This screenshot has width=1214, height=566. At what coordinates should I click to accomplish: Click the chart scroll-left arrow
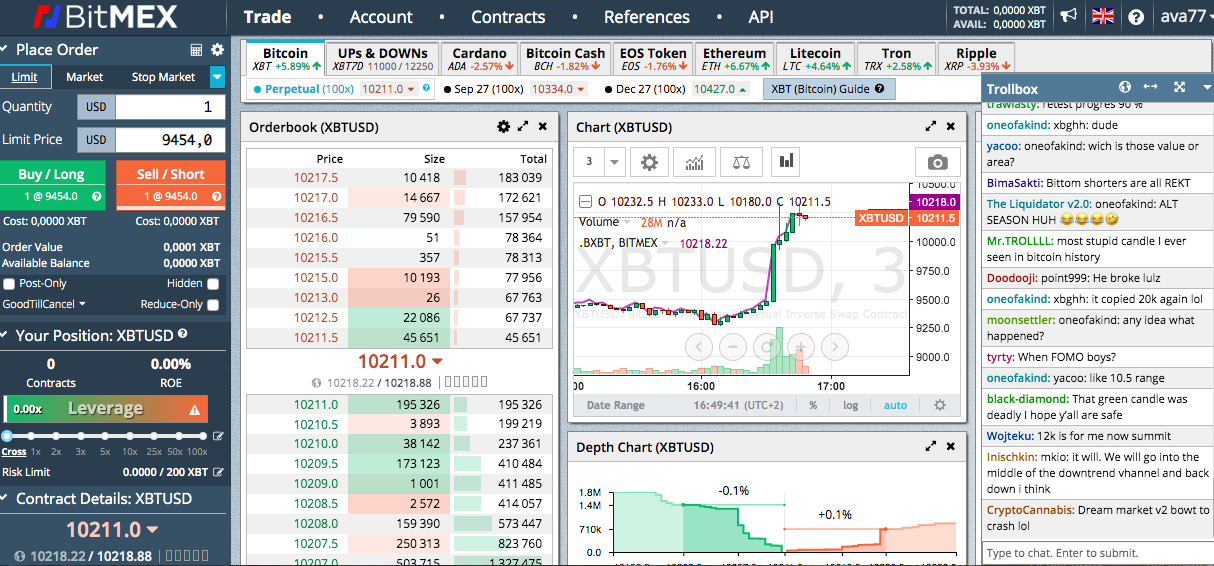click(699, 347)
